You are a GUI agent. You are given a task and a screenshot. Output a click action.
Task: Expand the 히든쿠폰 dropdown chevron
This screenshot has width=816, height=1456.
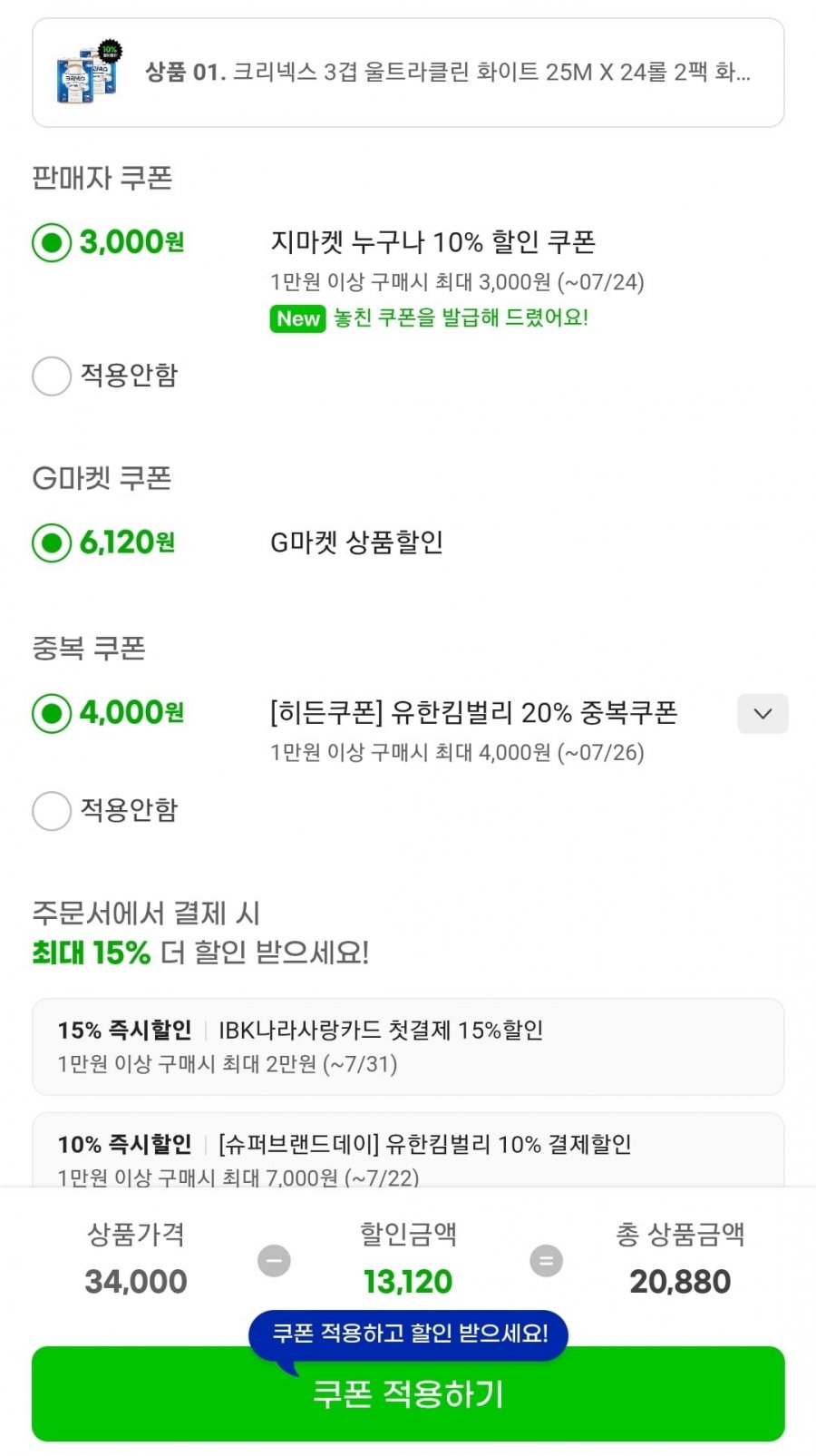(763, 713)
